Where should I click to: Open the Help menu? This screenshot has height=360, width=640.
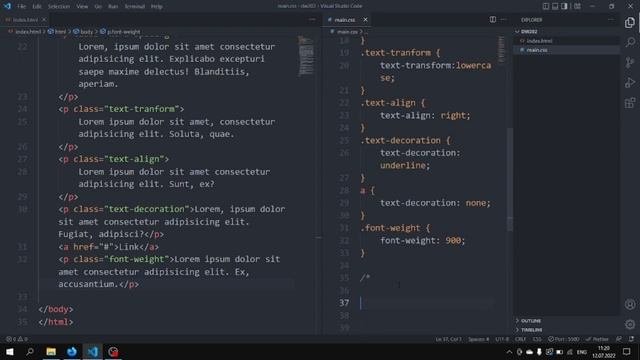coord(157,6)
